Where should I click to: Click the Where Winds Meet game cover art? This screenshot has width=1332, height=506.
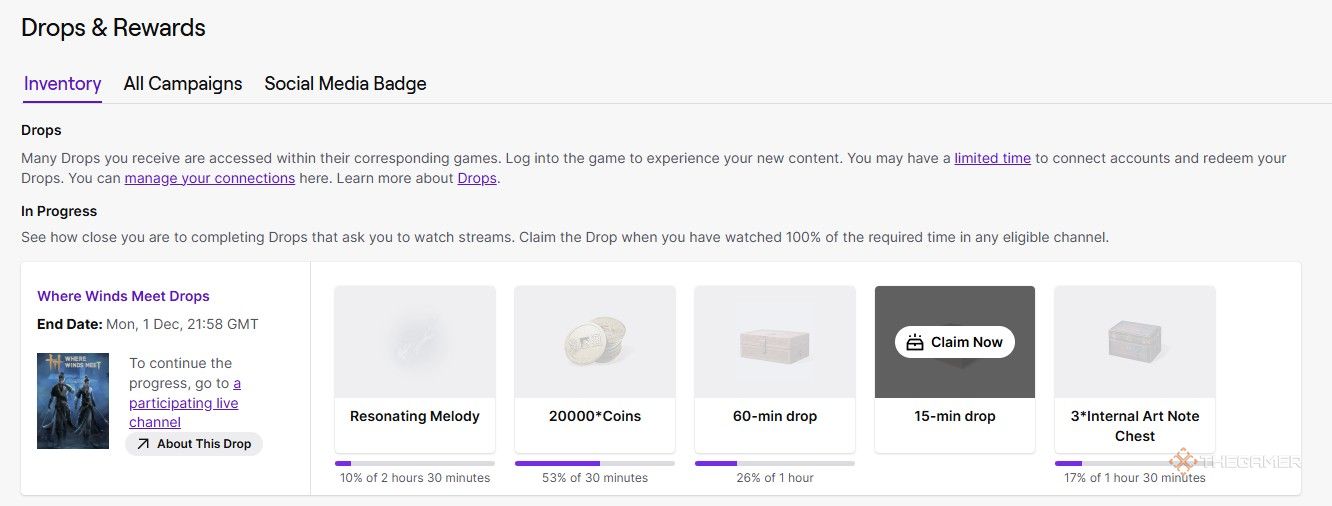[x=73, y=400]
